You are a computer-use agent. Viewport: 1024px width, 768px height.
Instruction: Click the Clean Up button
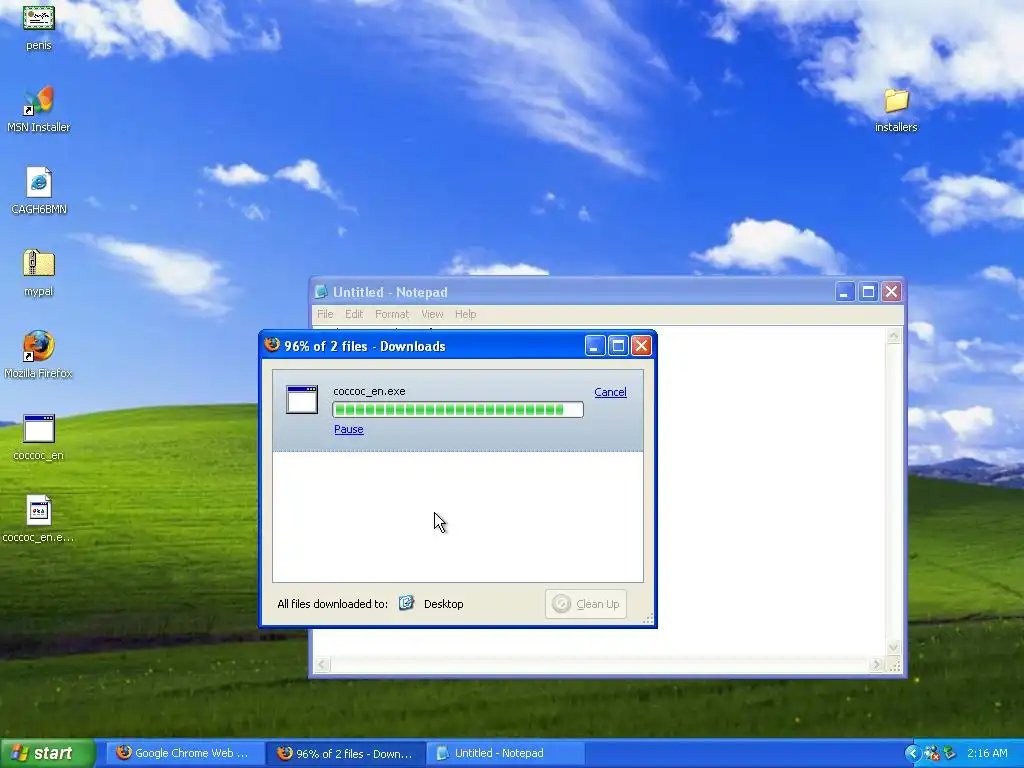[x=586, y=604]
